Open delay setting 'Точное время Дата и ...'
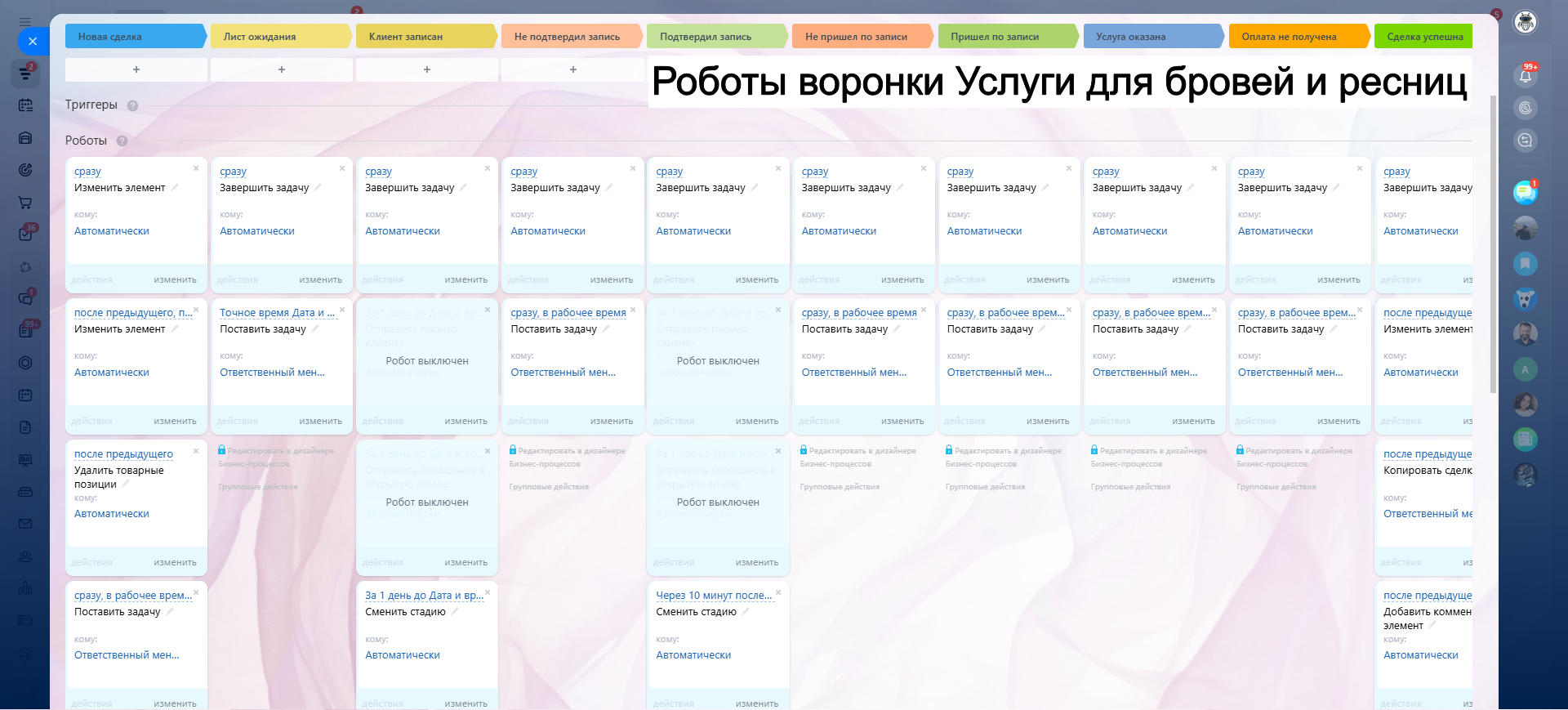Image resolution: width=1568 pixels, height=710 pixels. [x=277, y=313]
